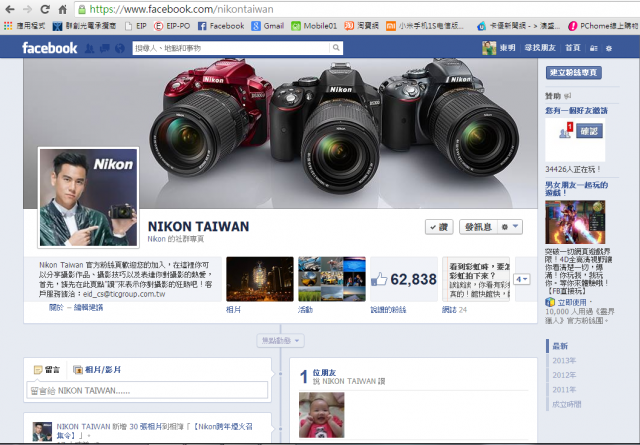Click the 立即使用 link

click(572, 303)
